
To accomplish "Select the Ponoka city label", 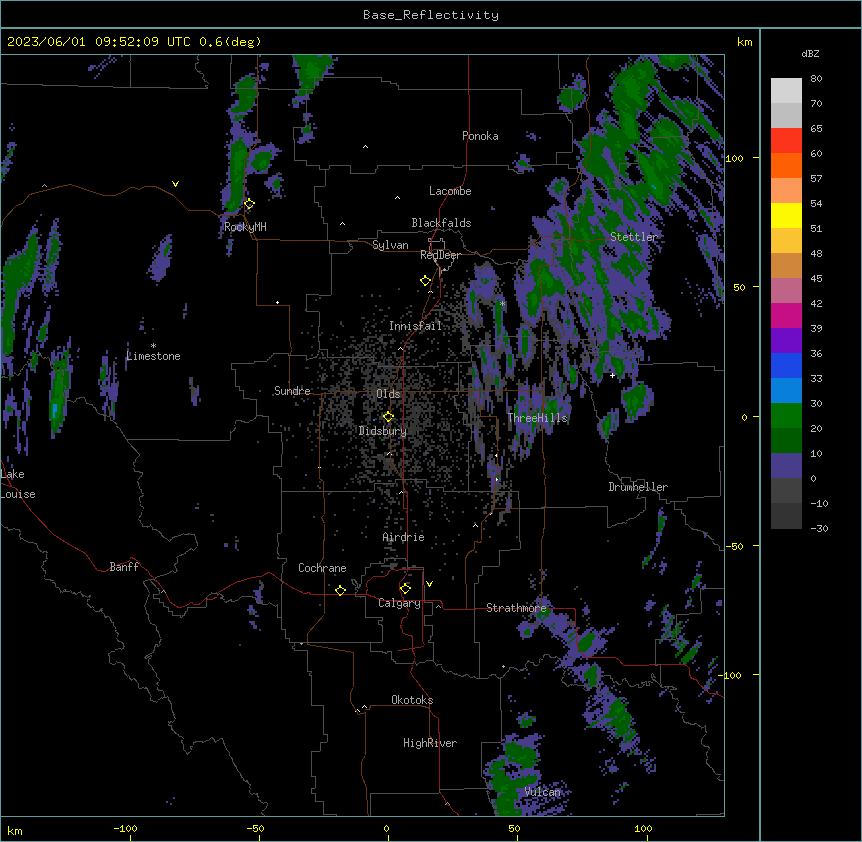I will (x=480, y=136).
